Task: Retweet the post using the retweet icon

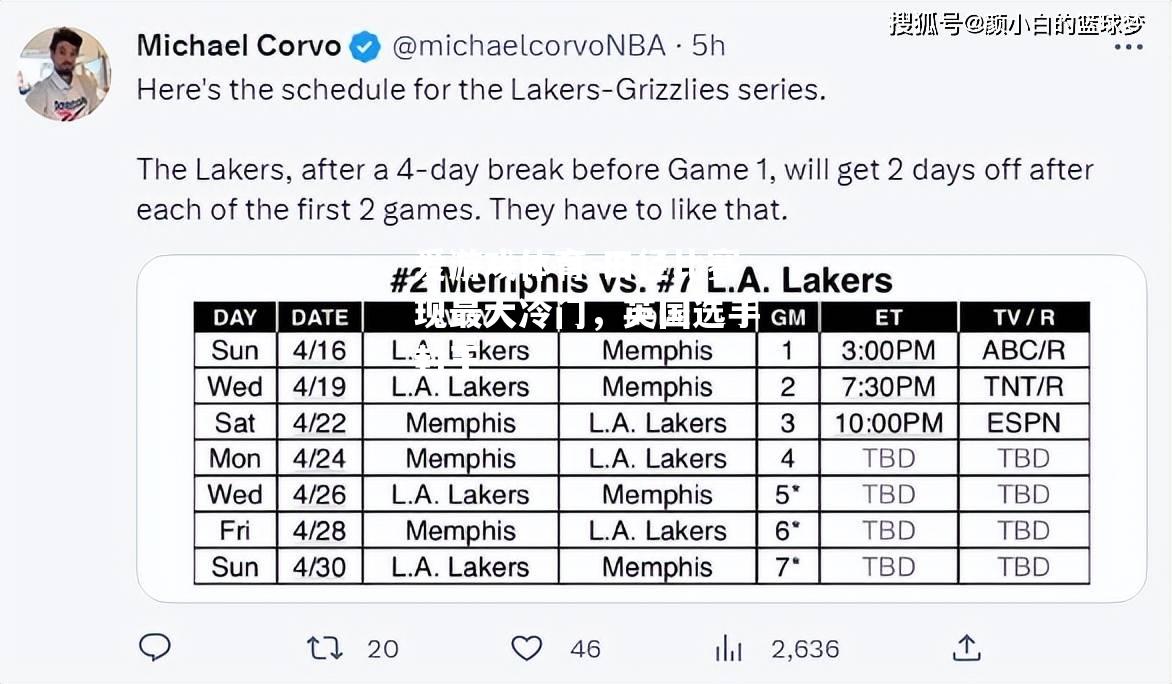Action: click(x=324, y=647)
